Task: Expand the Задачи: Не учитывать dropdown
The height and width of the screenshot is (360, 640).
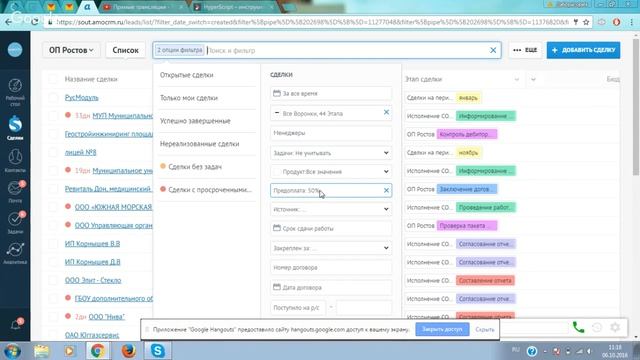Action: pyautogui.click(x=331, y=153)
